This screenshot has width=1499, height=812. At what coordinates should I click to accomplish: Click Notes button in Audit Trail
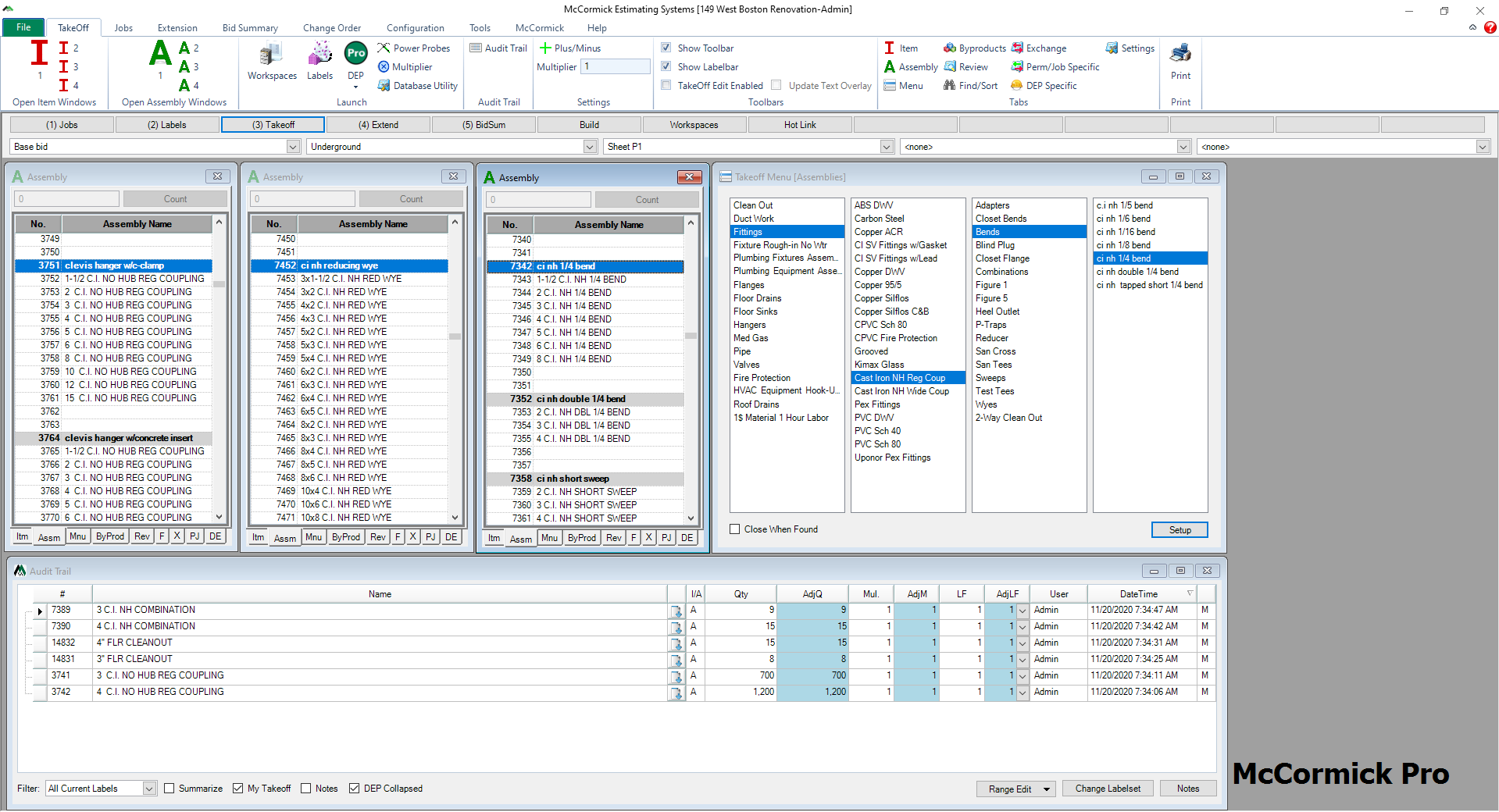coord(1187,789)
